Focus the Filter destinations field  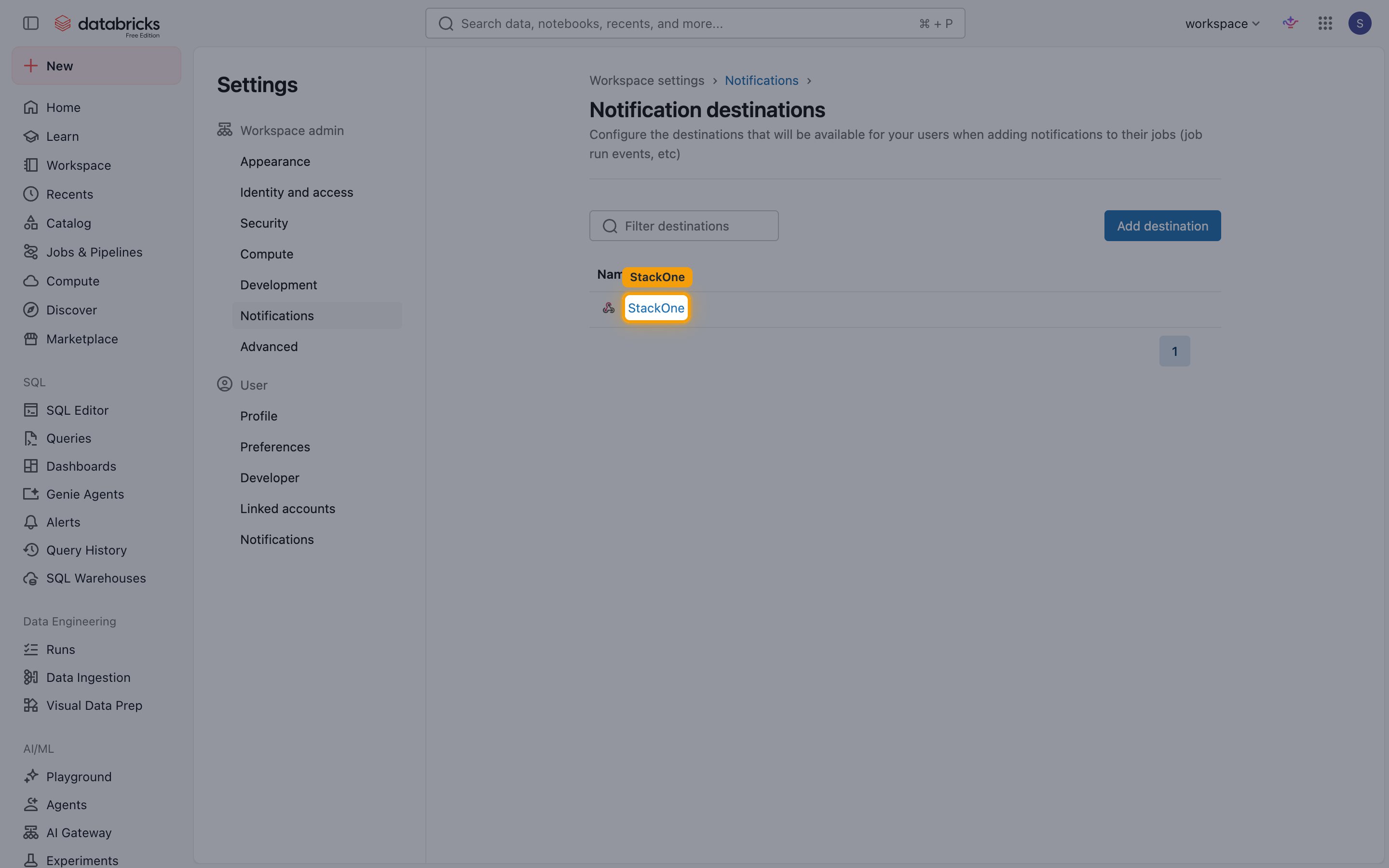(x=683, y=226)
